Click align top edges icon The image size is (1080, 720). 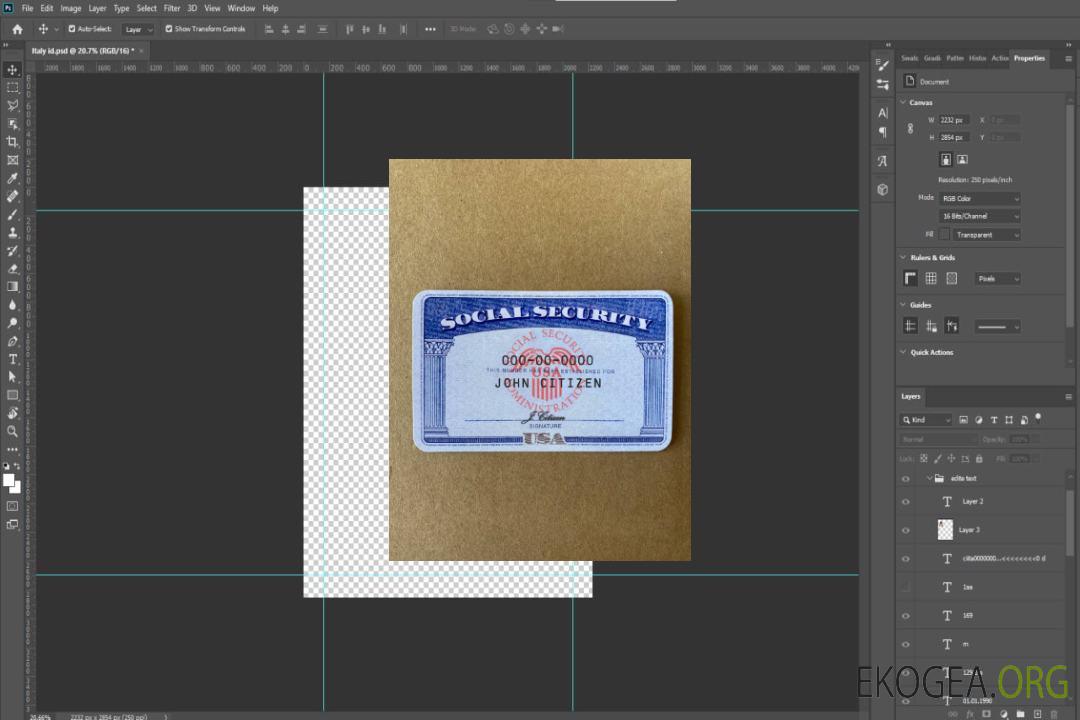(350, 29)
